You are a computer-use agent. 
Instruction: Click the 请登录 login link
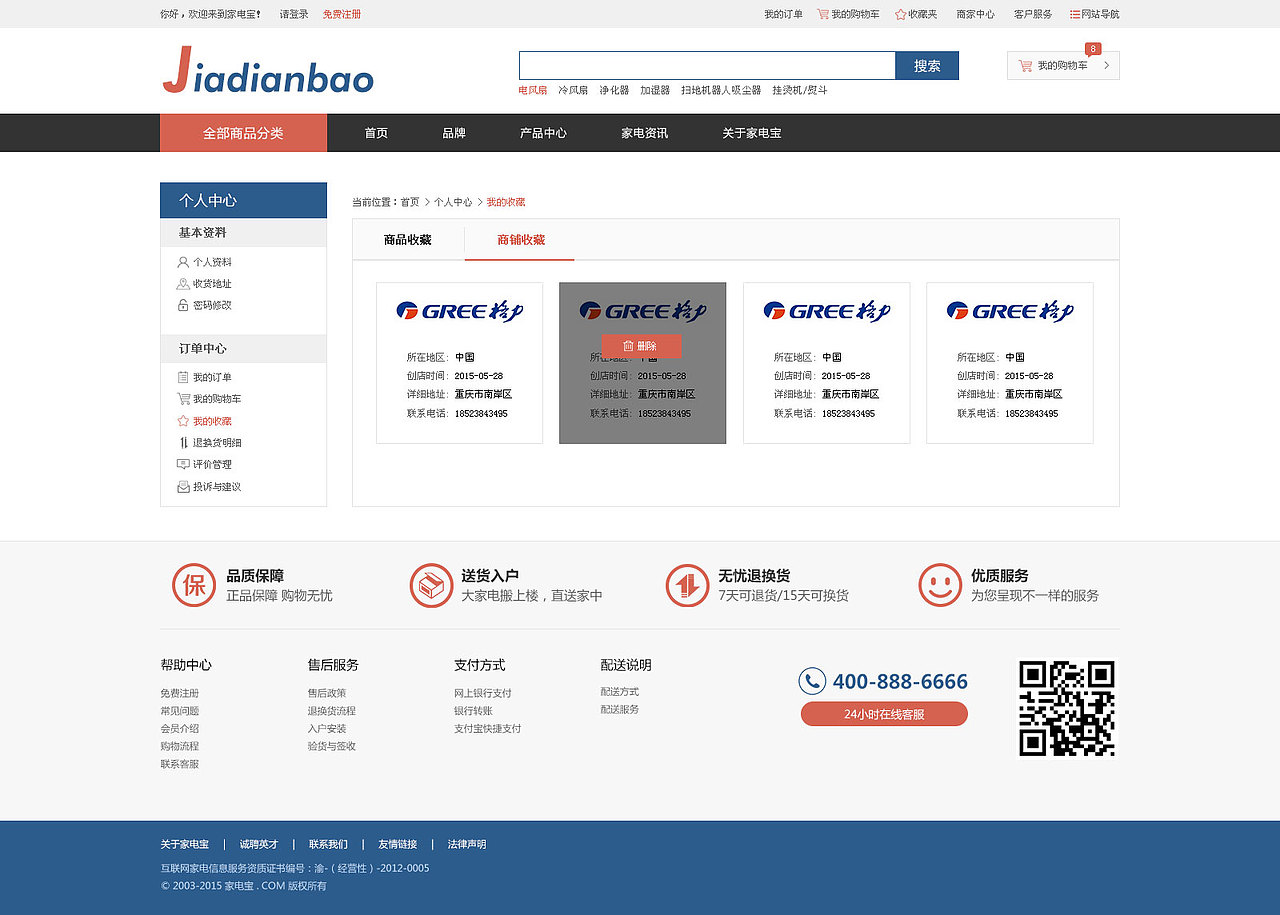pos(294,14)
